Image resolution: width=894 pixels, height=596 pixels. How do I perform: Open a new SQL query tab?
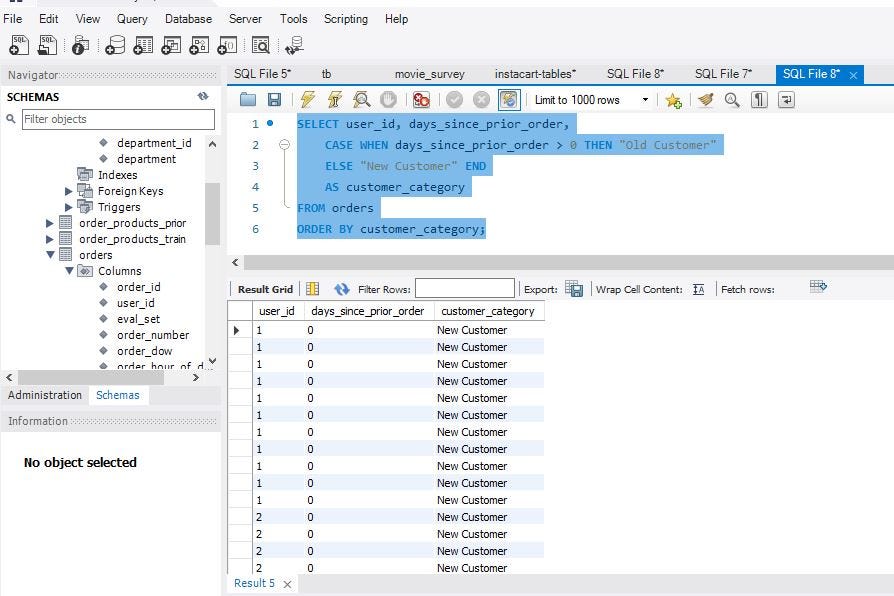point(19,44)
